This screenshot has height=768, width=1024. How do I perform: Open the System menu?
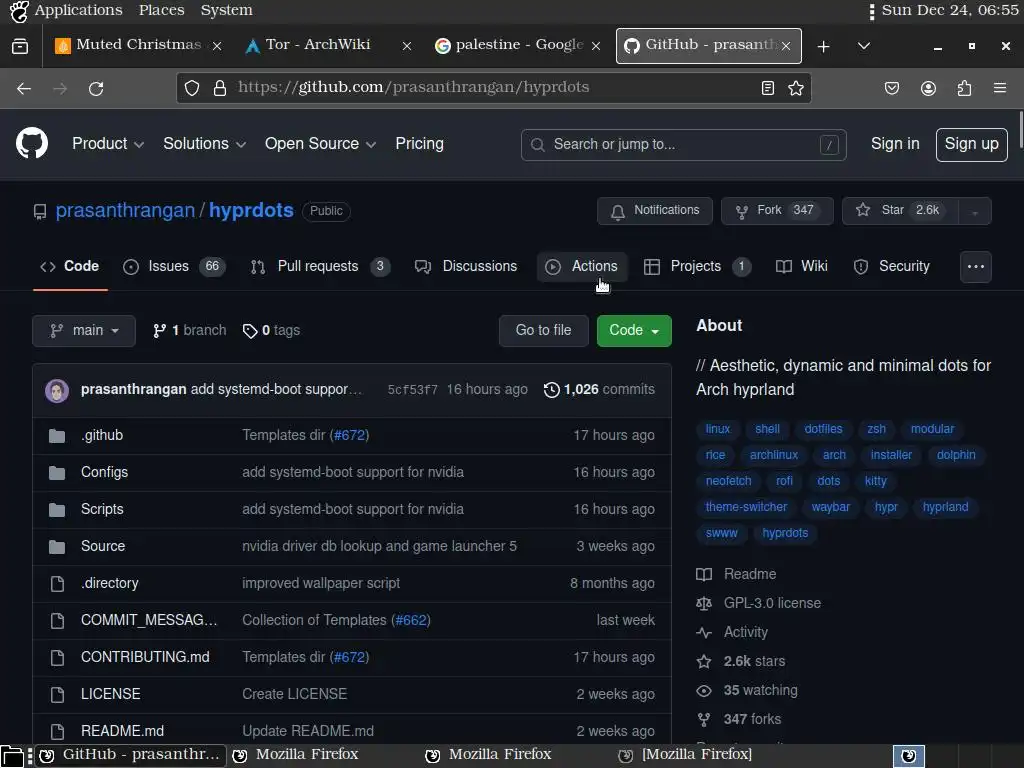pyautogui.click(x=227, y=10)
